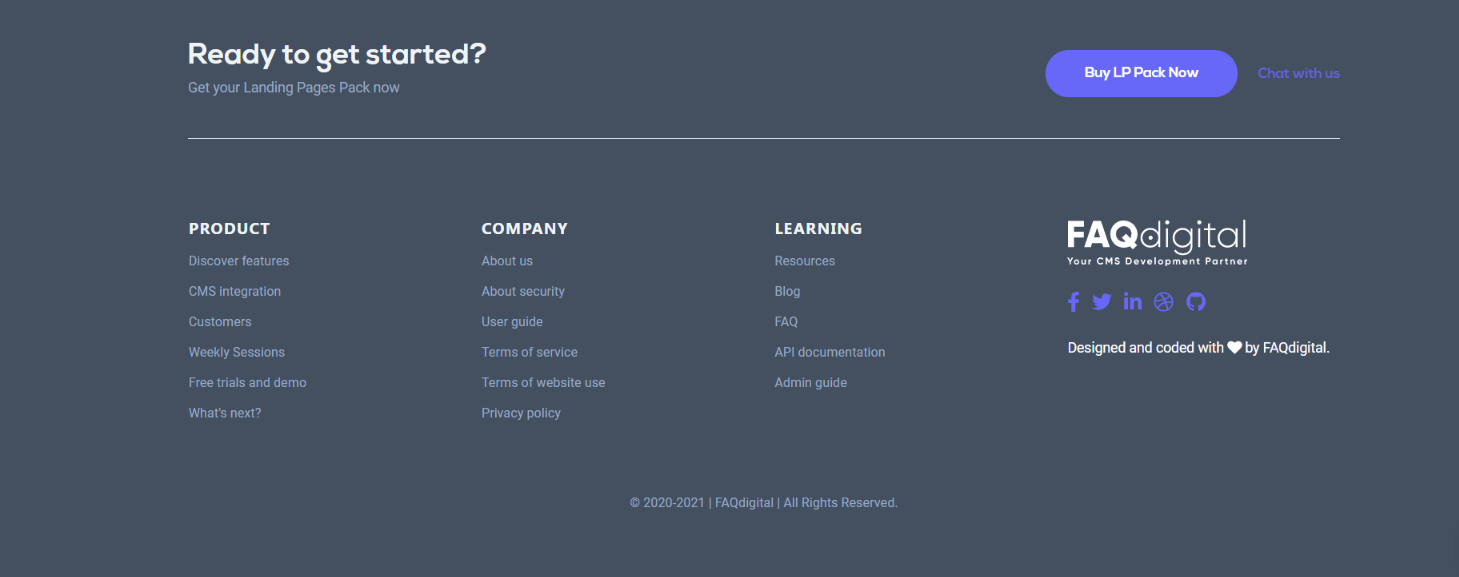Open the CMS integration link

pos(235,292)
